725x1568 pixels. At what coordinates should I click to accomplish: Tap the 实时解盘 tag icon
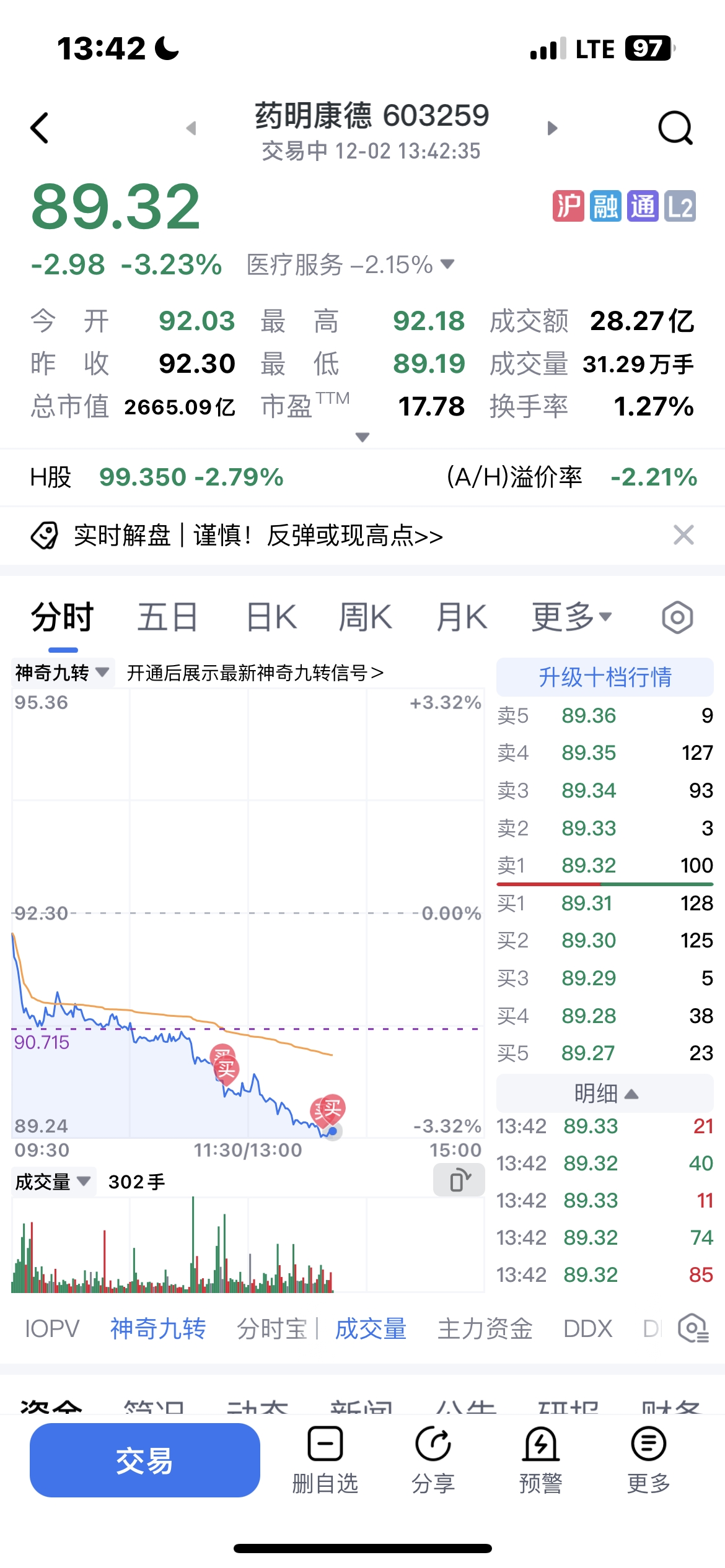[44, 536]
